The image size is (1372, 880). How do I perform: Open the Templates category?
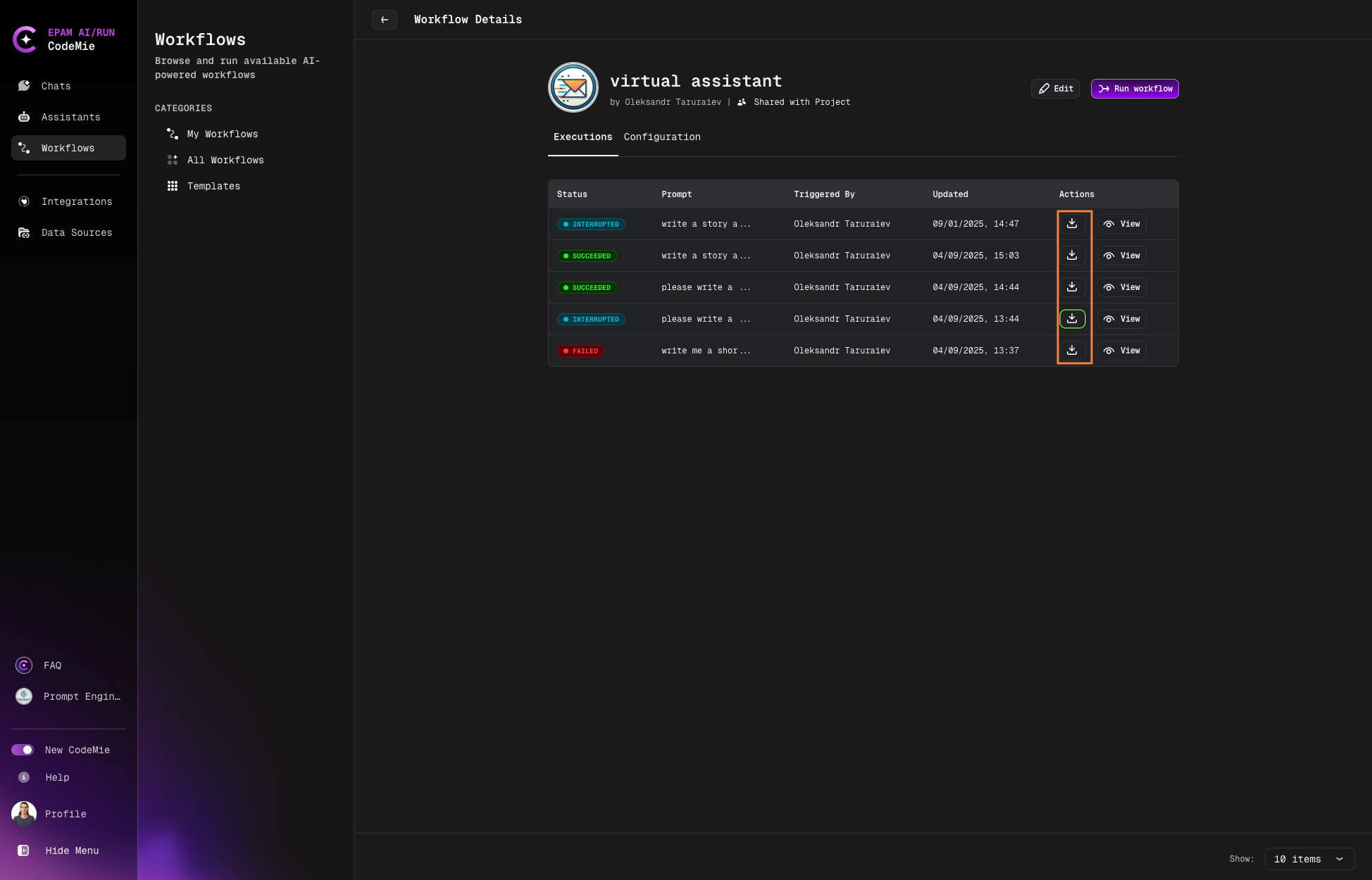tap(213, 186)
